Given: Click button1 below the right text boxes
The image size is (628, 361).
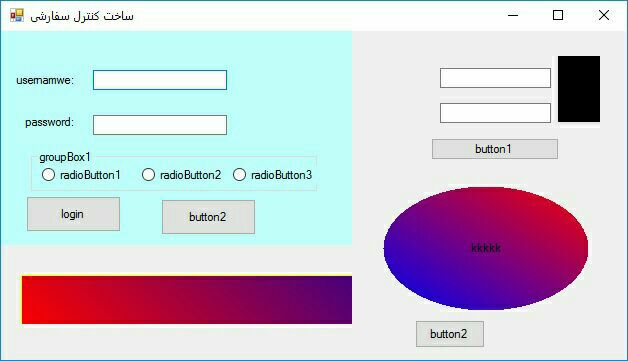Looking at the screenshot, I should coord(495,149).
